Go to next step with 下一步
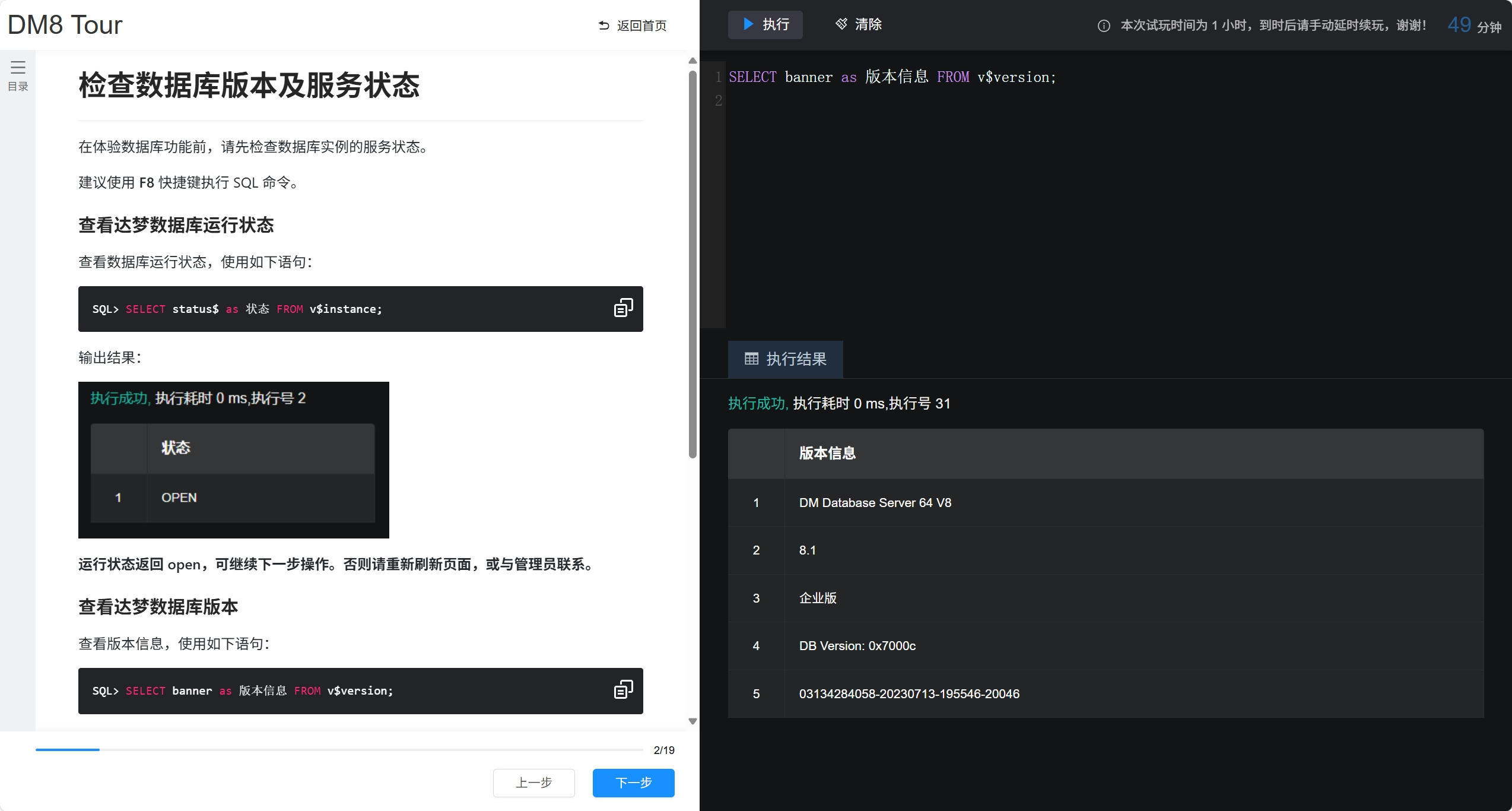This screenshot has width=1512, height=811. [633, 783]
